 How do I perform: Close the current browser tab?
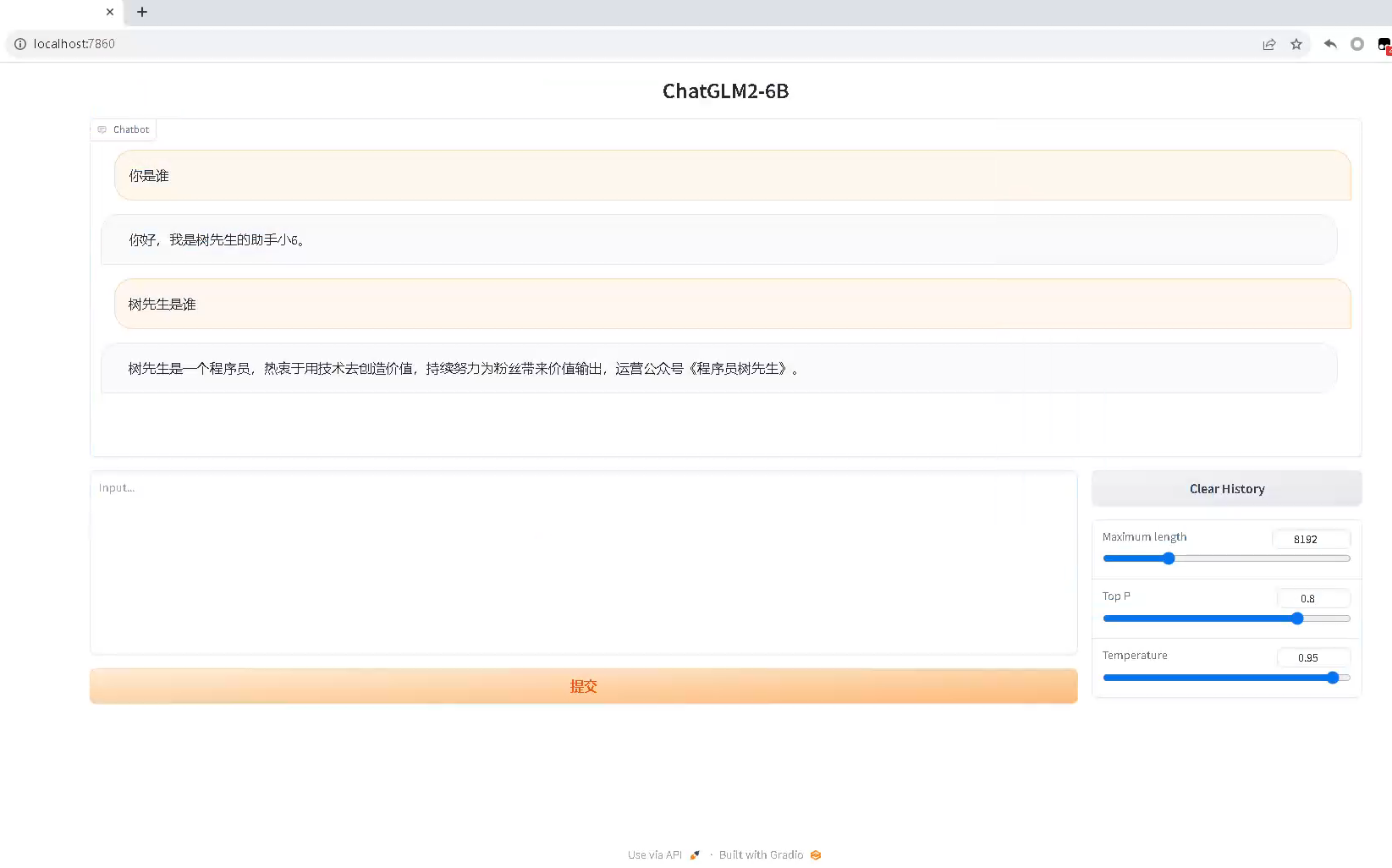(110, 12)
